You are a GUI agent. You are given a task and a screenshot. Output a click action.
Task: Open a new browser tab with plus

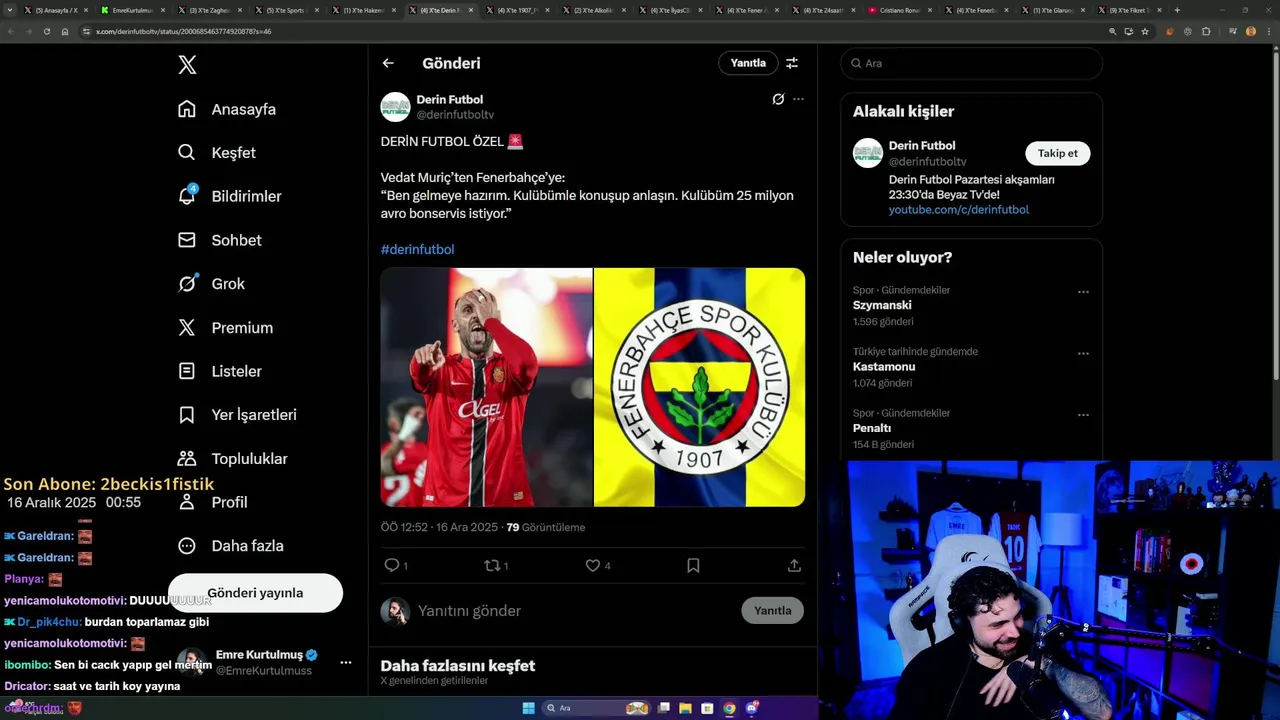click(1177, 10)
